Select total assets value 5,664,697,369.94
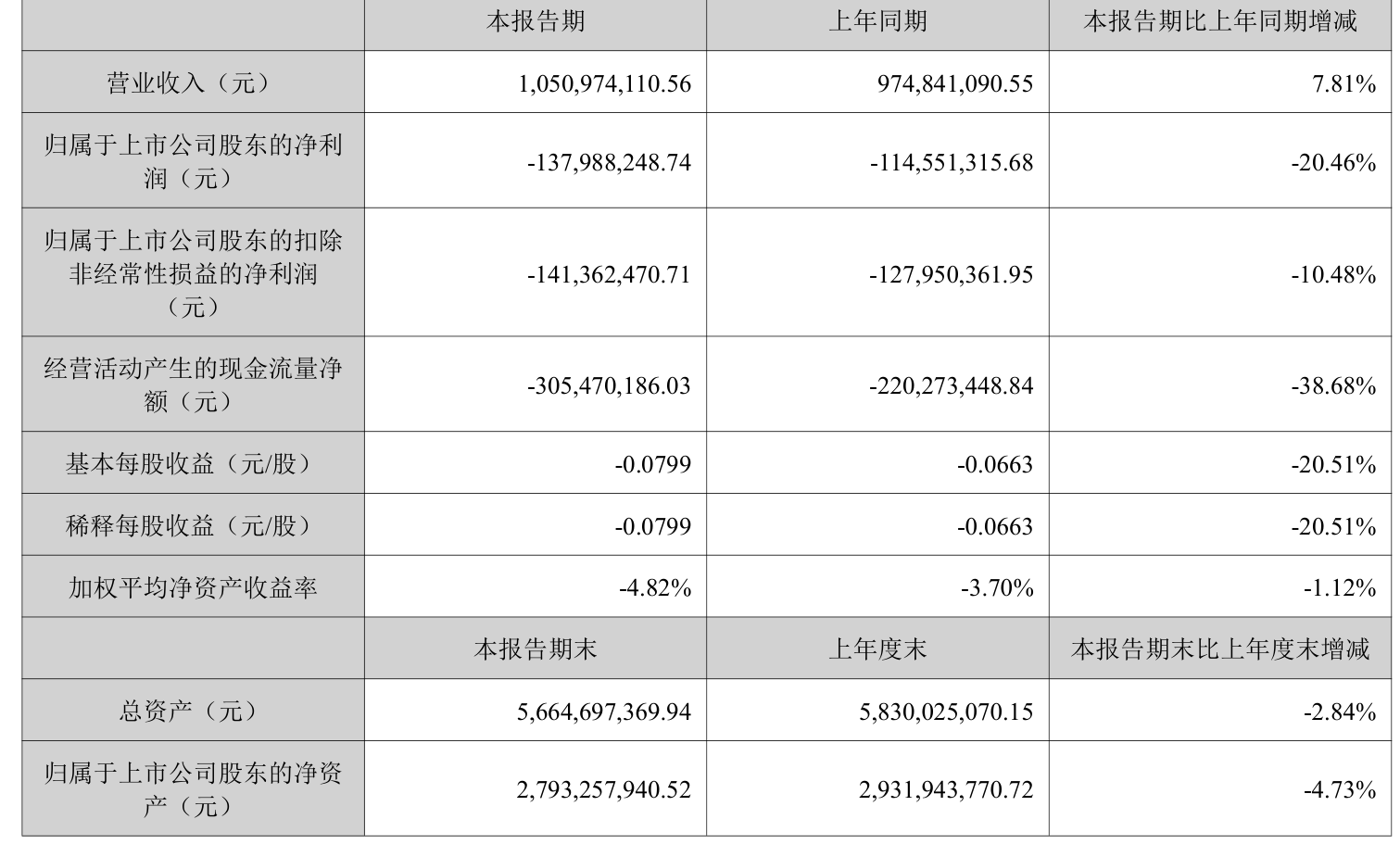This screenshot has height=844, width=1400. [x=604, y=712]
